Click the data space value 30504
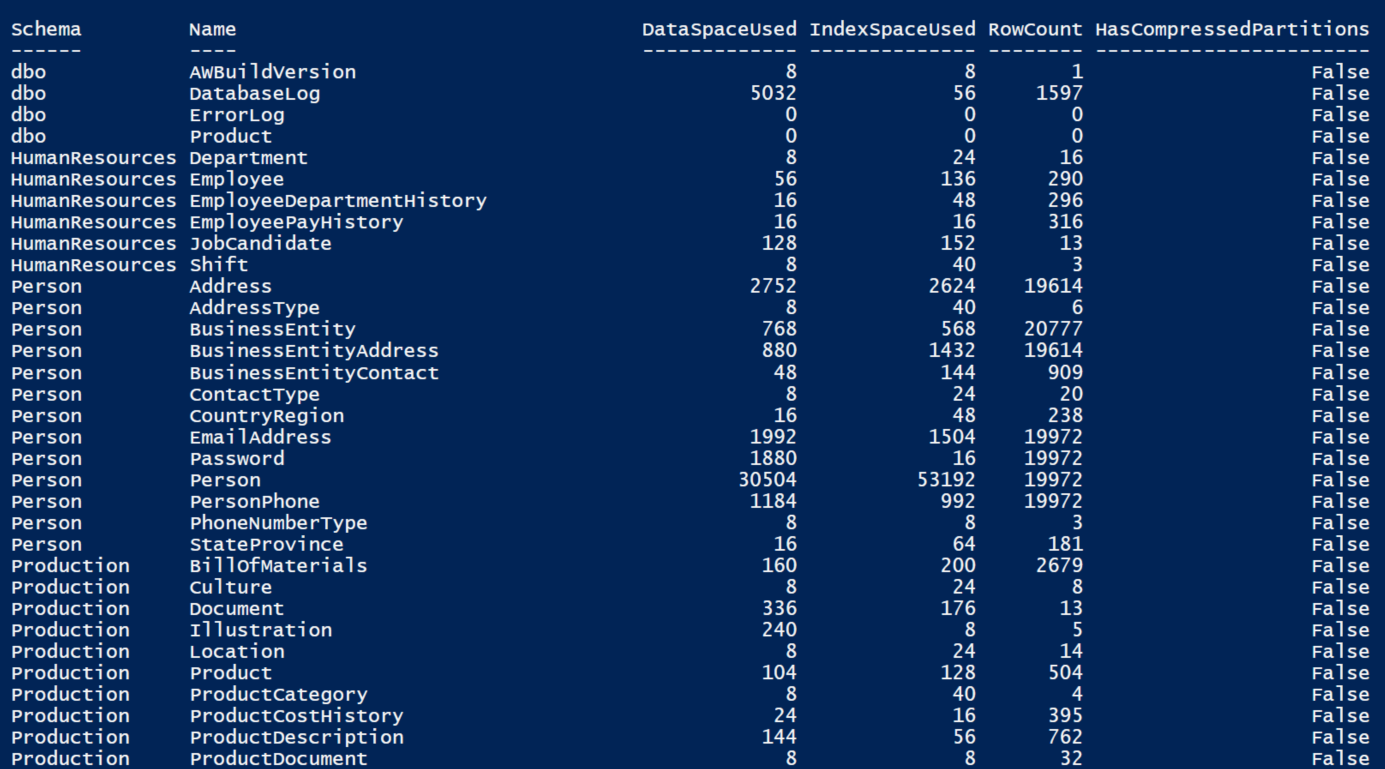 pyautogui.click(x=767, y=480)
